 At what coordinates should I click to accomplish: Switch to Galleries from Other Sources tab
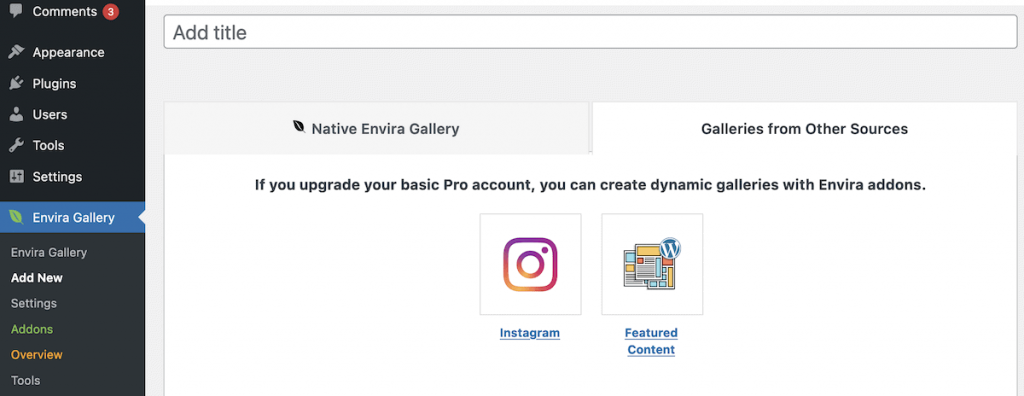(805, 128)
